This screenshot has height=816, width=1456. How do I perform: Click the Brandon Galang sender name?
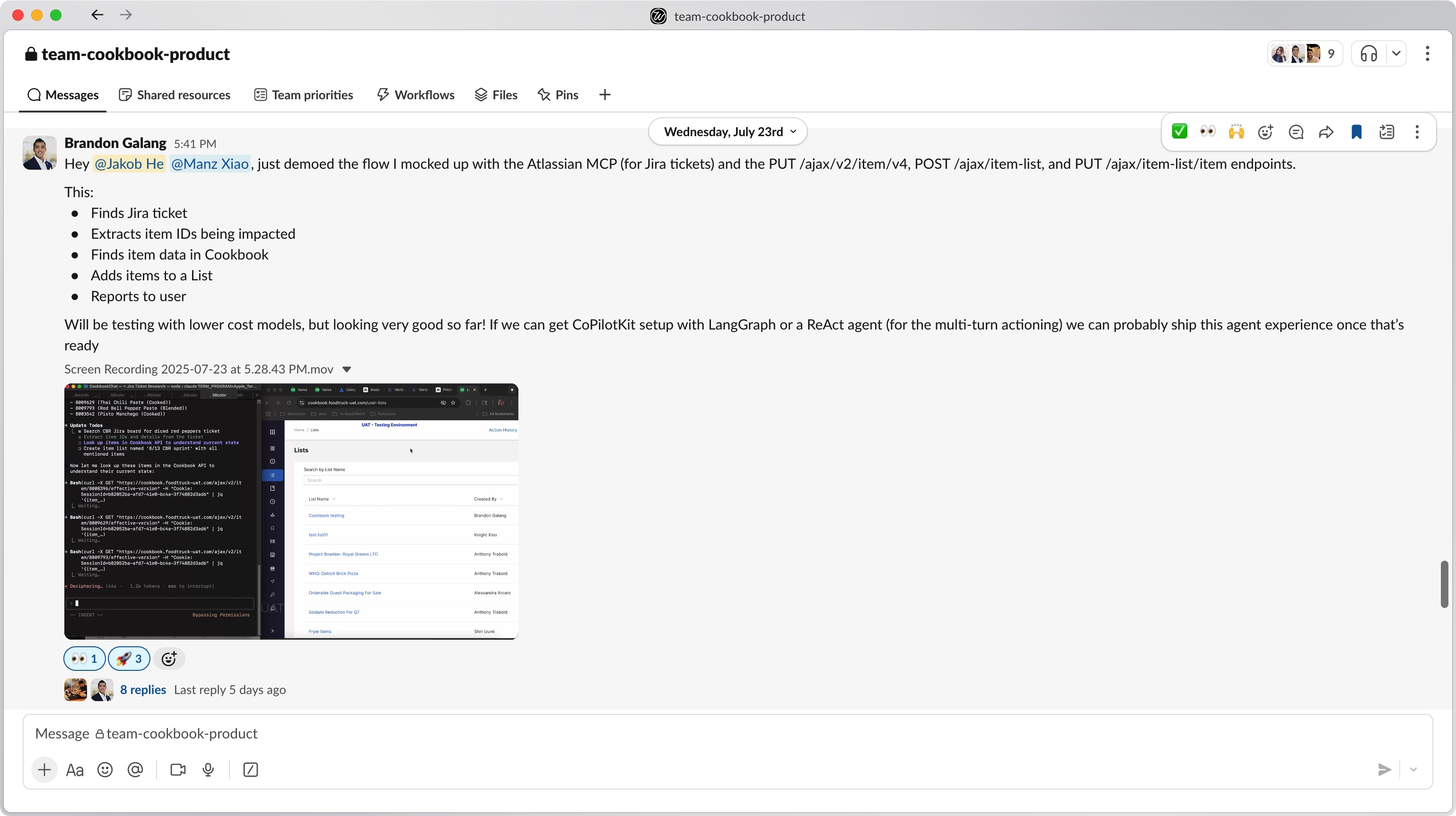tap(115, 143)
